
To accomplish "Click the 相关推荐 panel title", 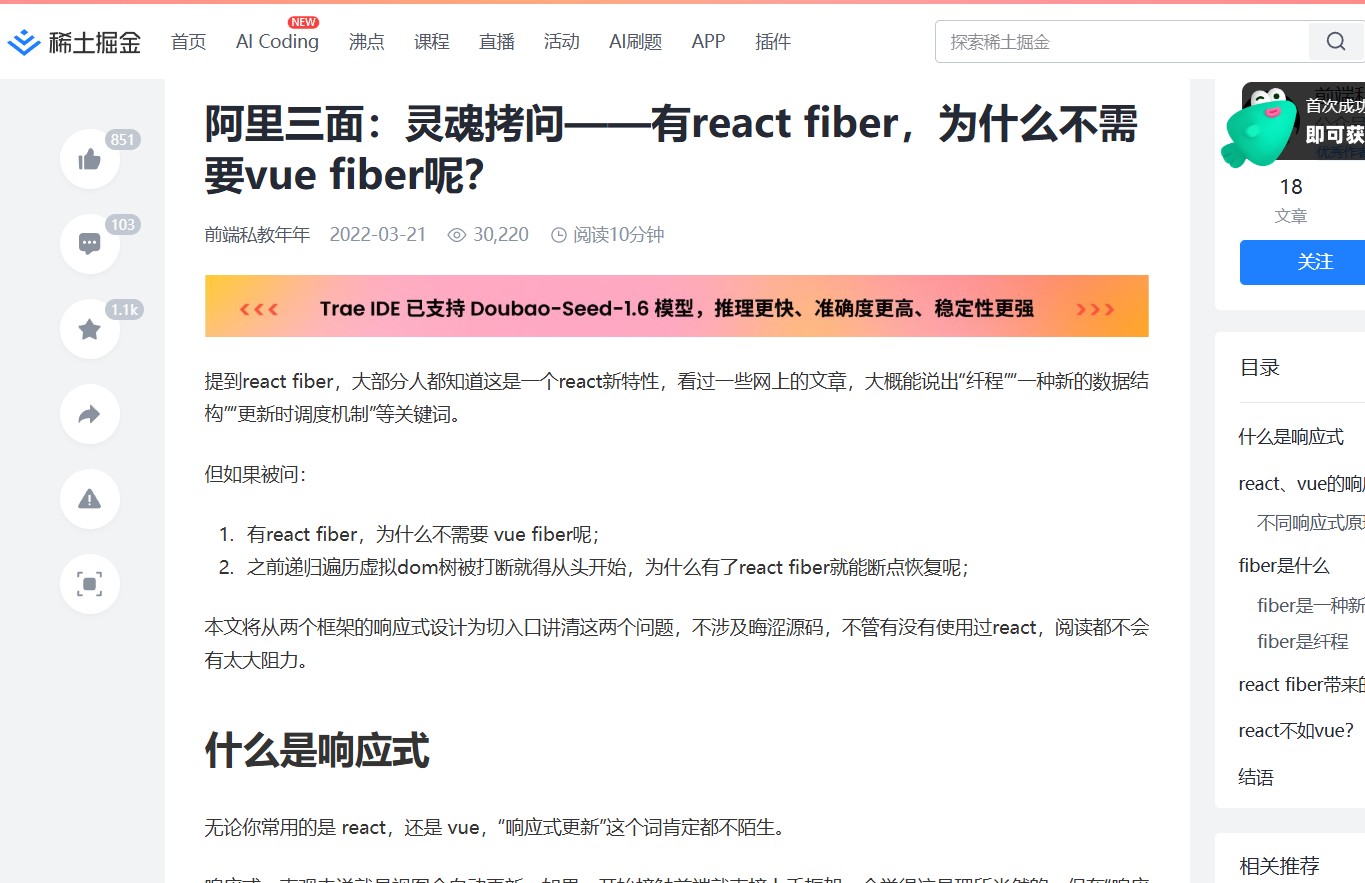I will coord(1280,866).
